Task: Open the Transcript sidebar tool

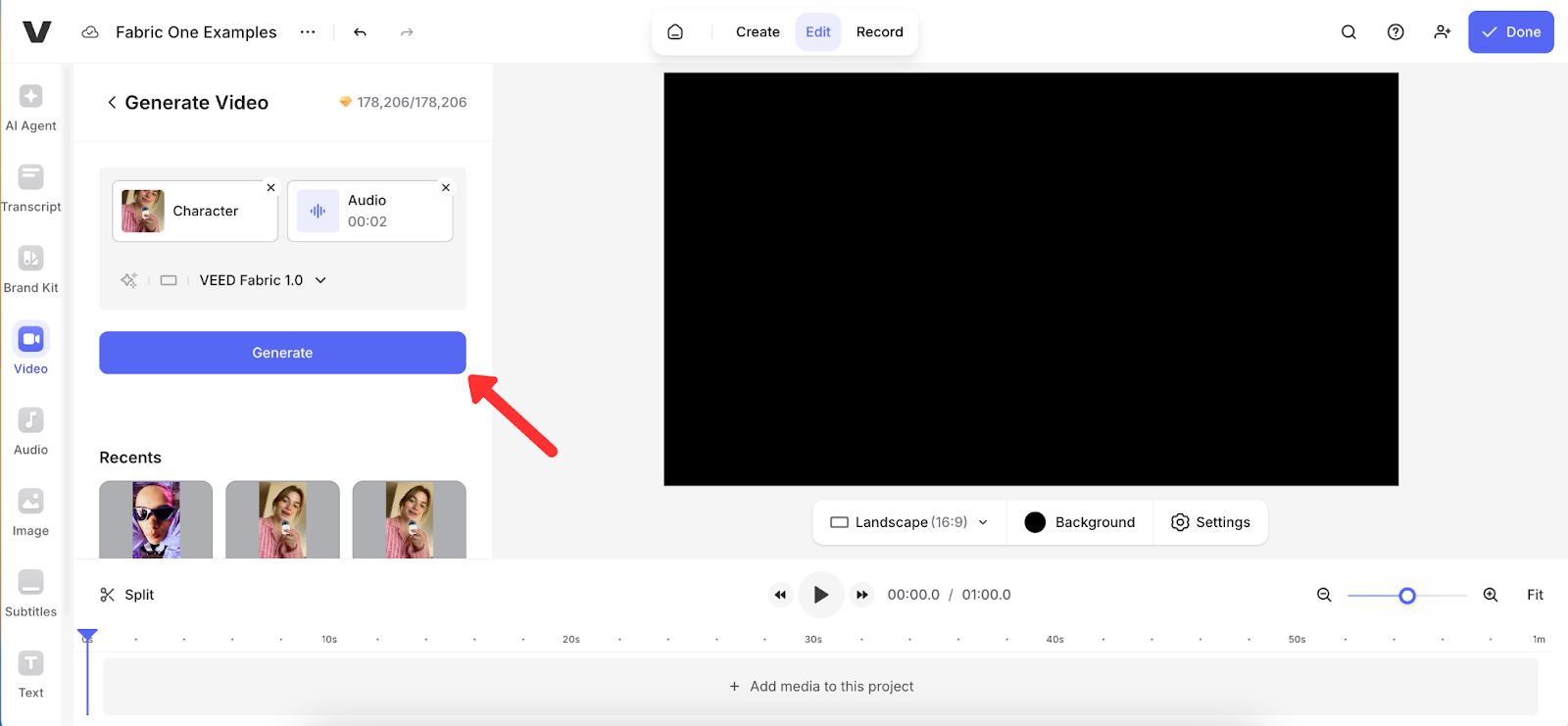Action: pyautogui.click(x=30, y=189)
